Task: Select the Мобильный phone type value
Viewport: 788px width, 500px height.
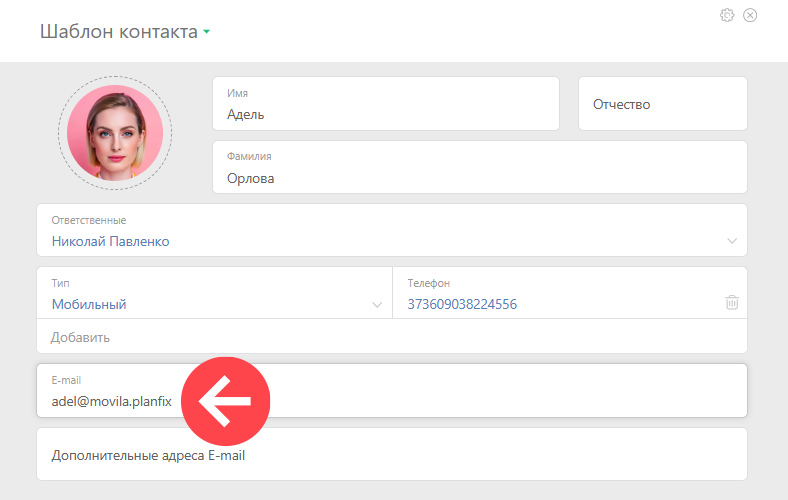Action: click(89, 304)
